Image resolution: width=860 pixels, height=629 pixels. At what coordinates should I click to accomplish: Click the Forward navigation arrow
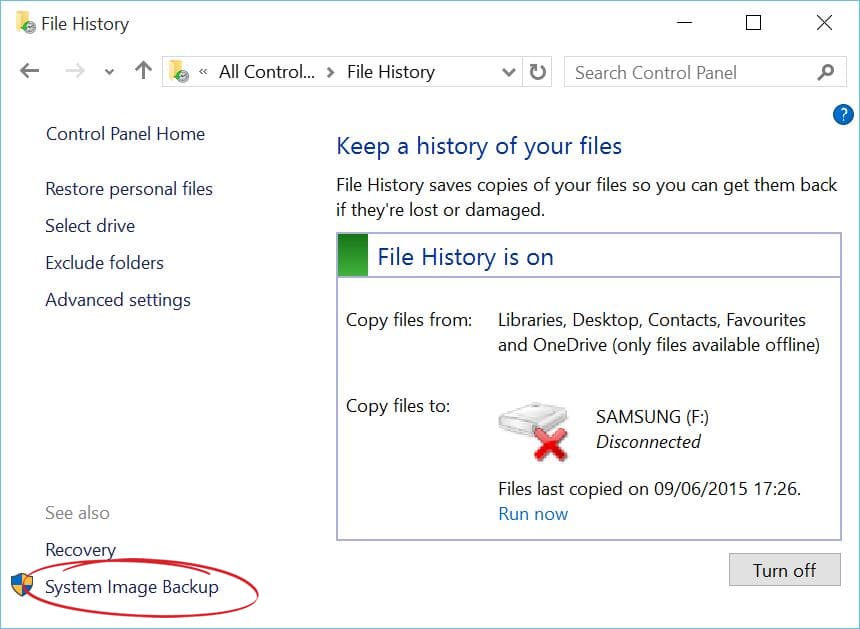[x=74, y=71]
